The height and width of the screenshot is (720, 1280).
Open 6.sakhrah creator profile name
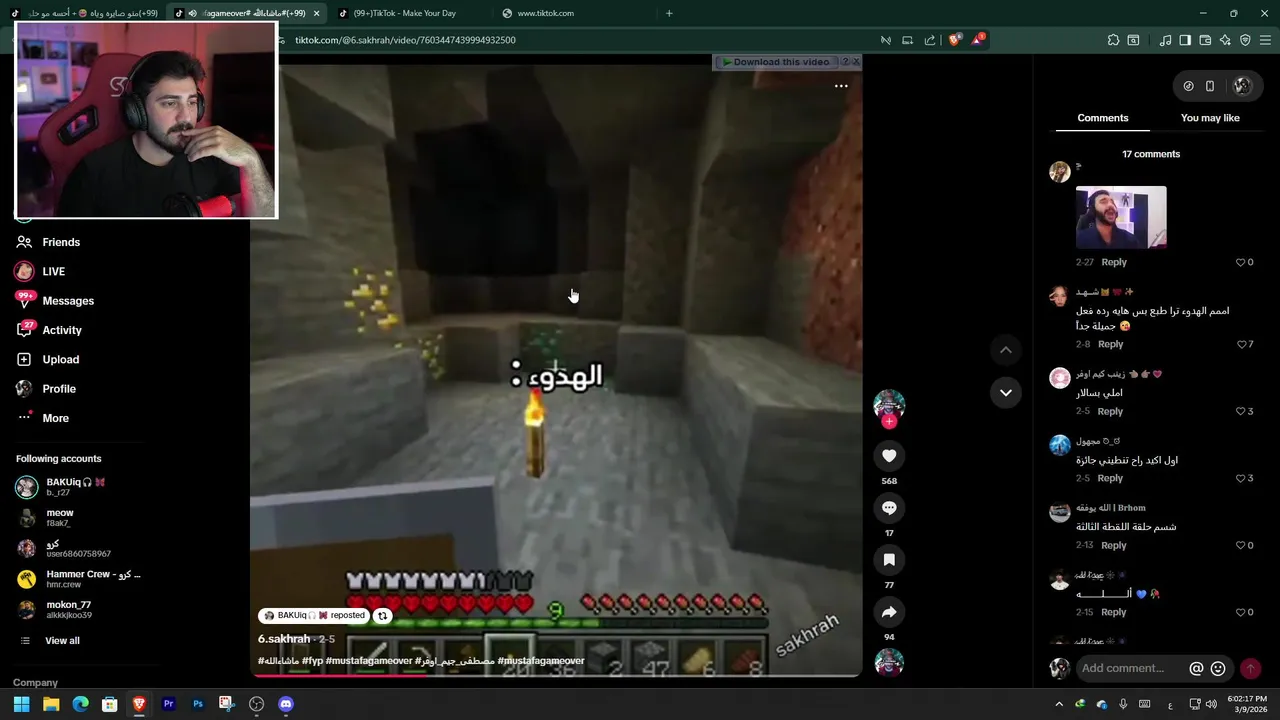click(283, 639)
